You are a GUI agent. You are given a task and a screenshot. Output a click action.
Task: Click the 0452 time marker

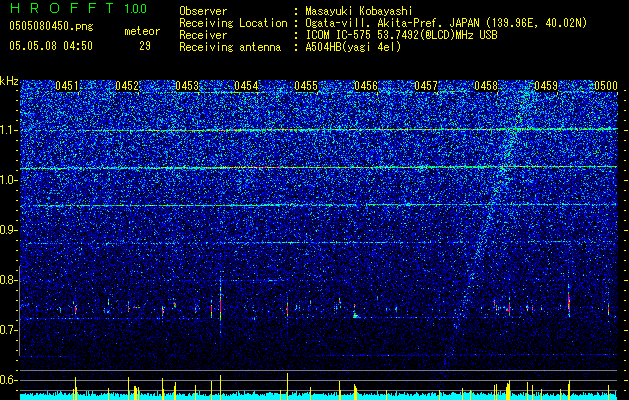tap(127, 86)
